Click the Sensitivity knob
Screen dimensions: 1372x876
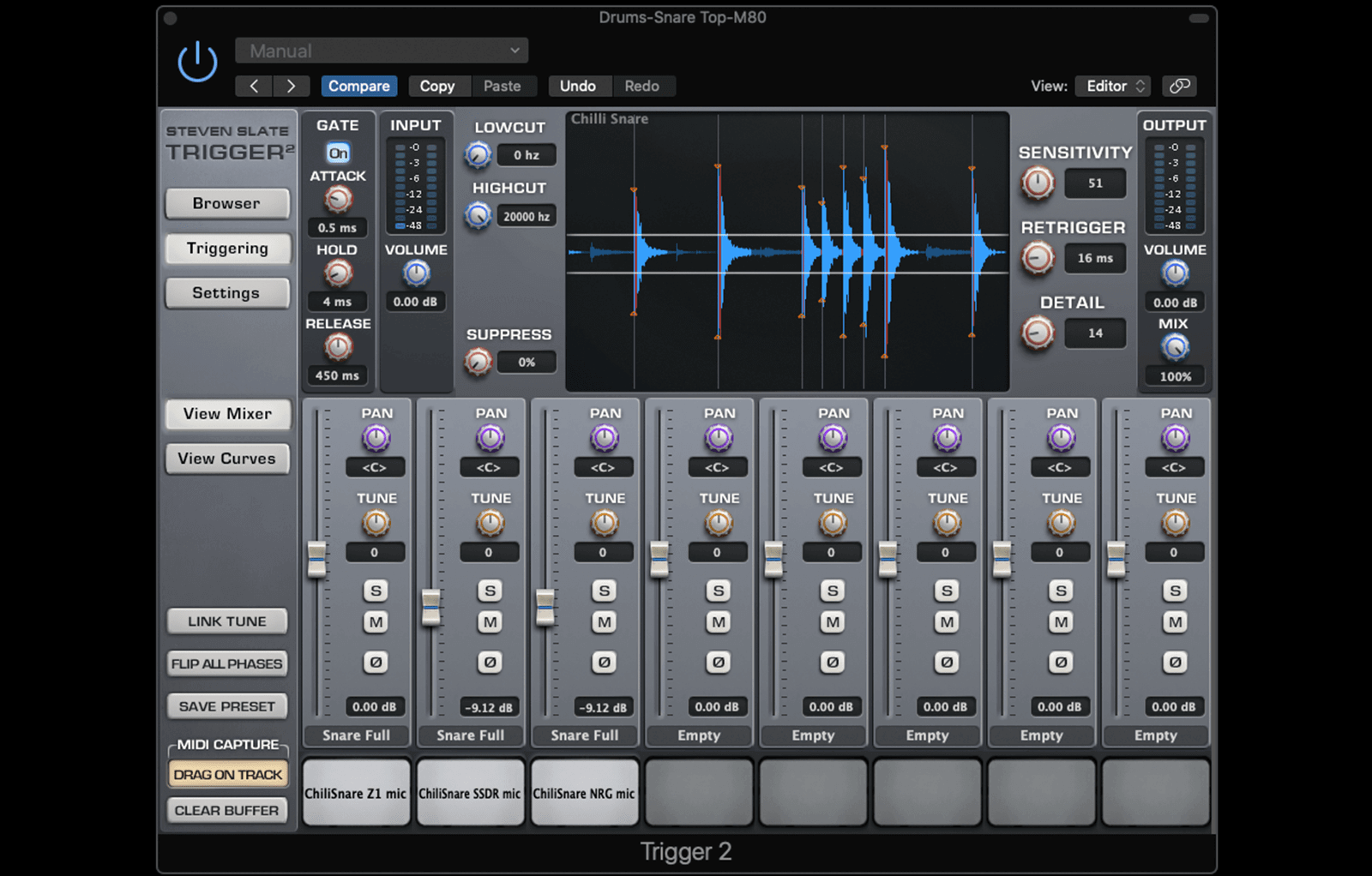click(1038, 183)
